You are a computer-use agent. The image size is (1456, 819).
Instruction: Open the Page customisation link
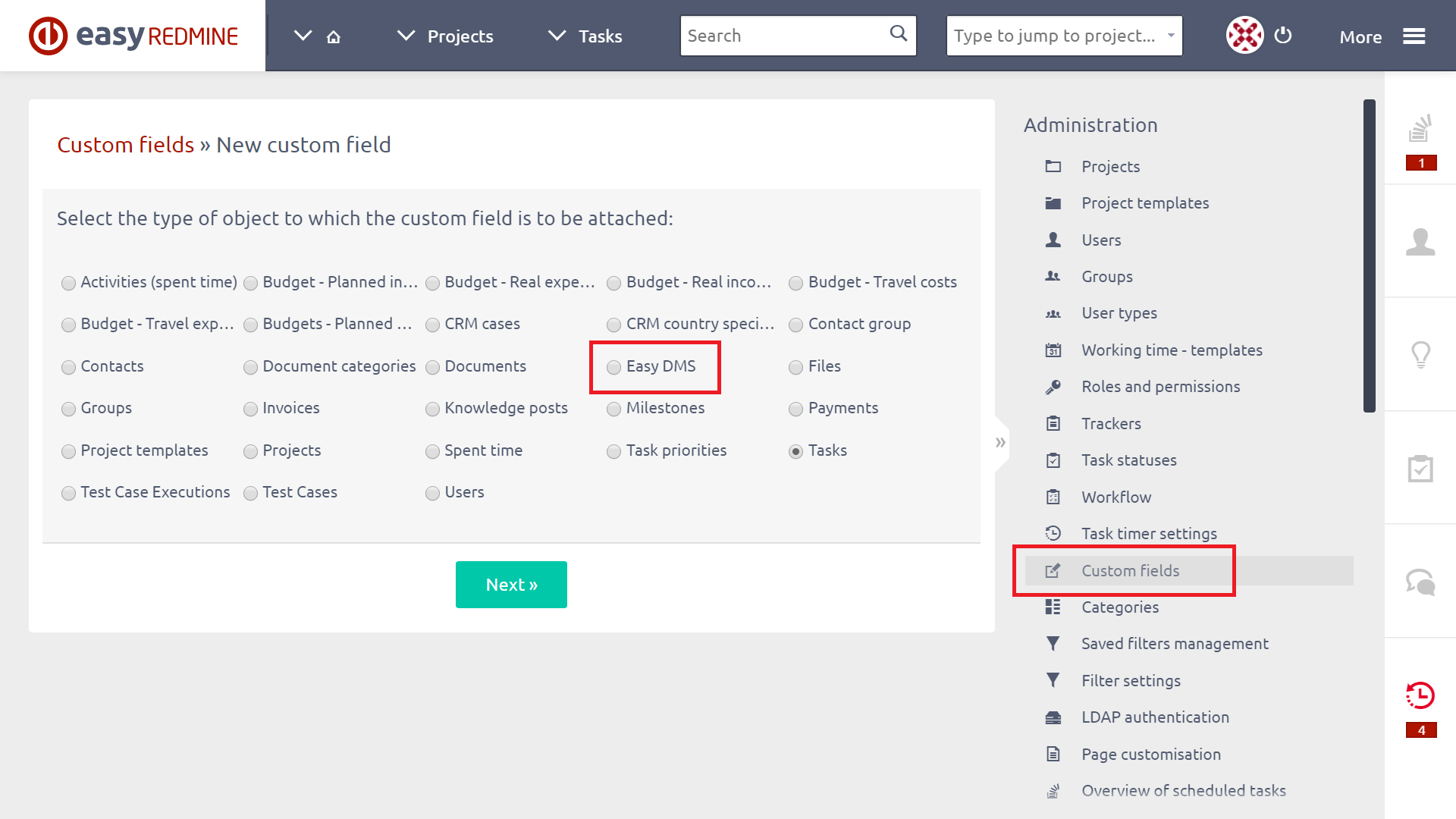point(1151,755)
